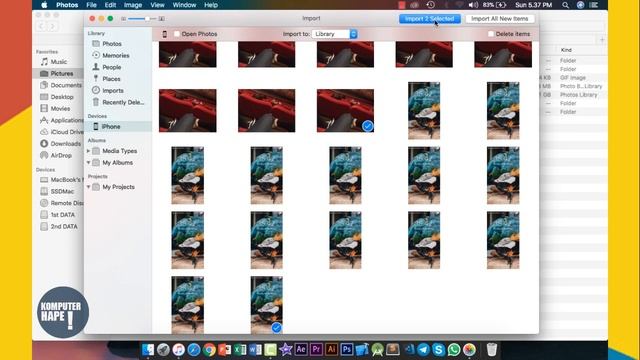
Task: Select the Media Types album folder
Action: [115, 151]
